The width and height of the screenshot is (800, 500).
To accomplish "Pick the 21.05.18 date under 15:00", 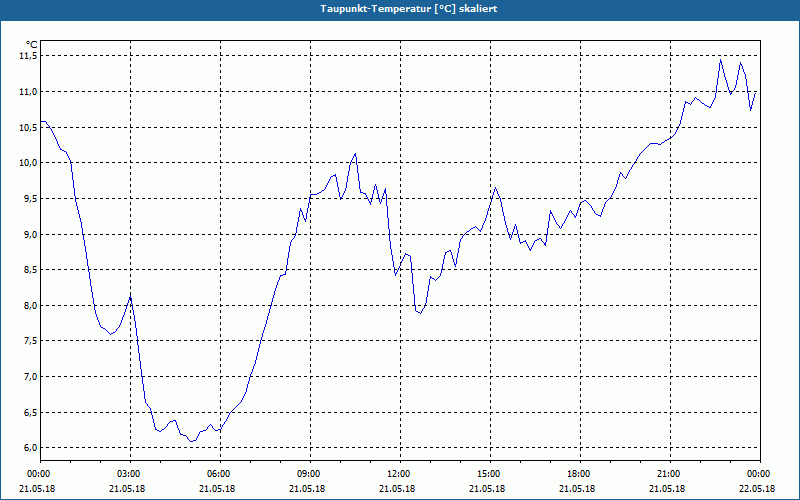I will coord(487,488).
